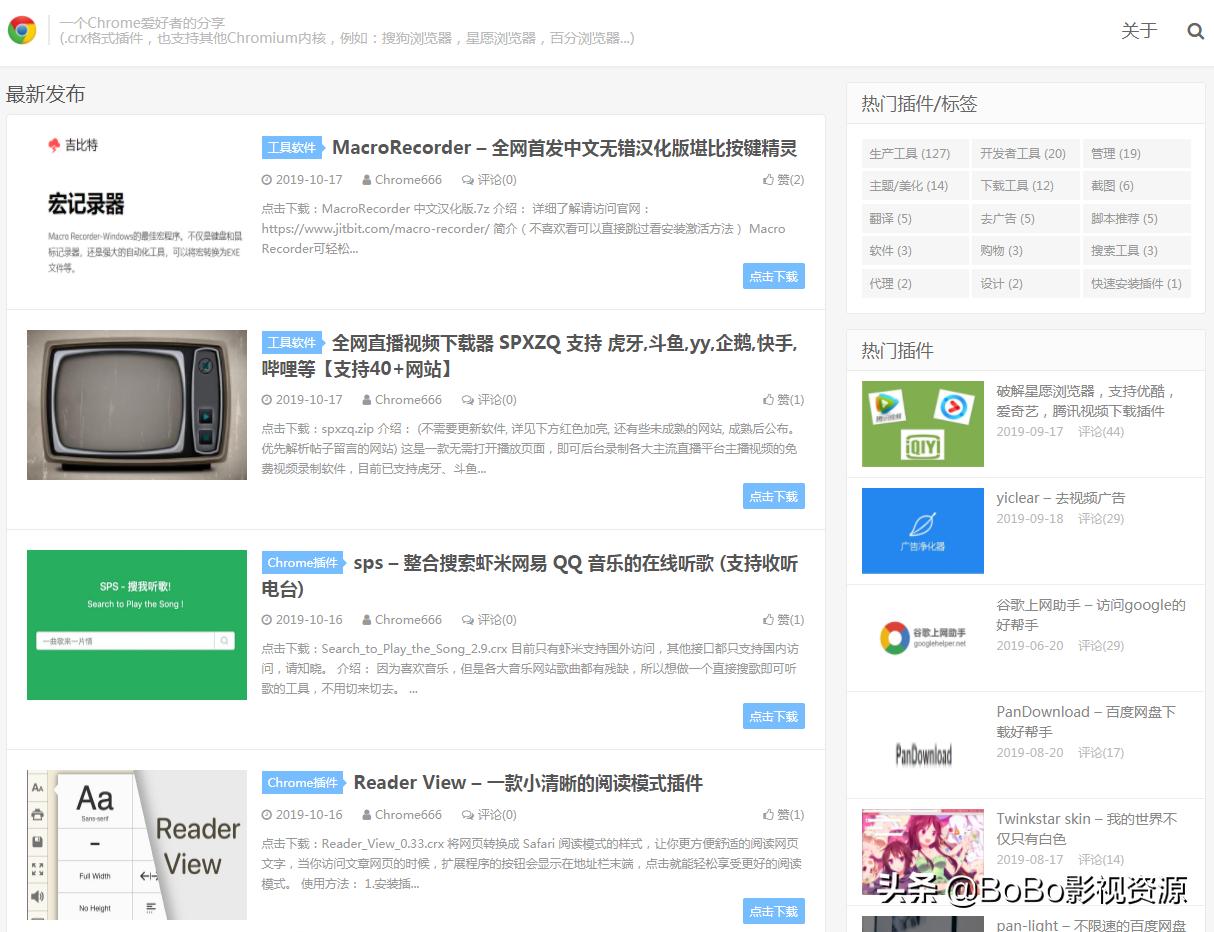The height and width of the screenshot is (932, 1214).
Task: Click the Chrome logo in the site header
Action: 22,29
